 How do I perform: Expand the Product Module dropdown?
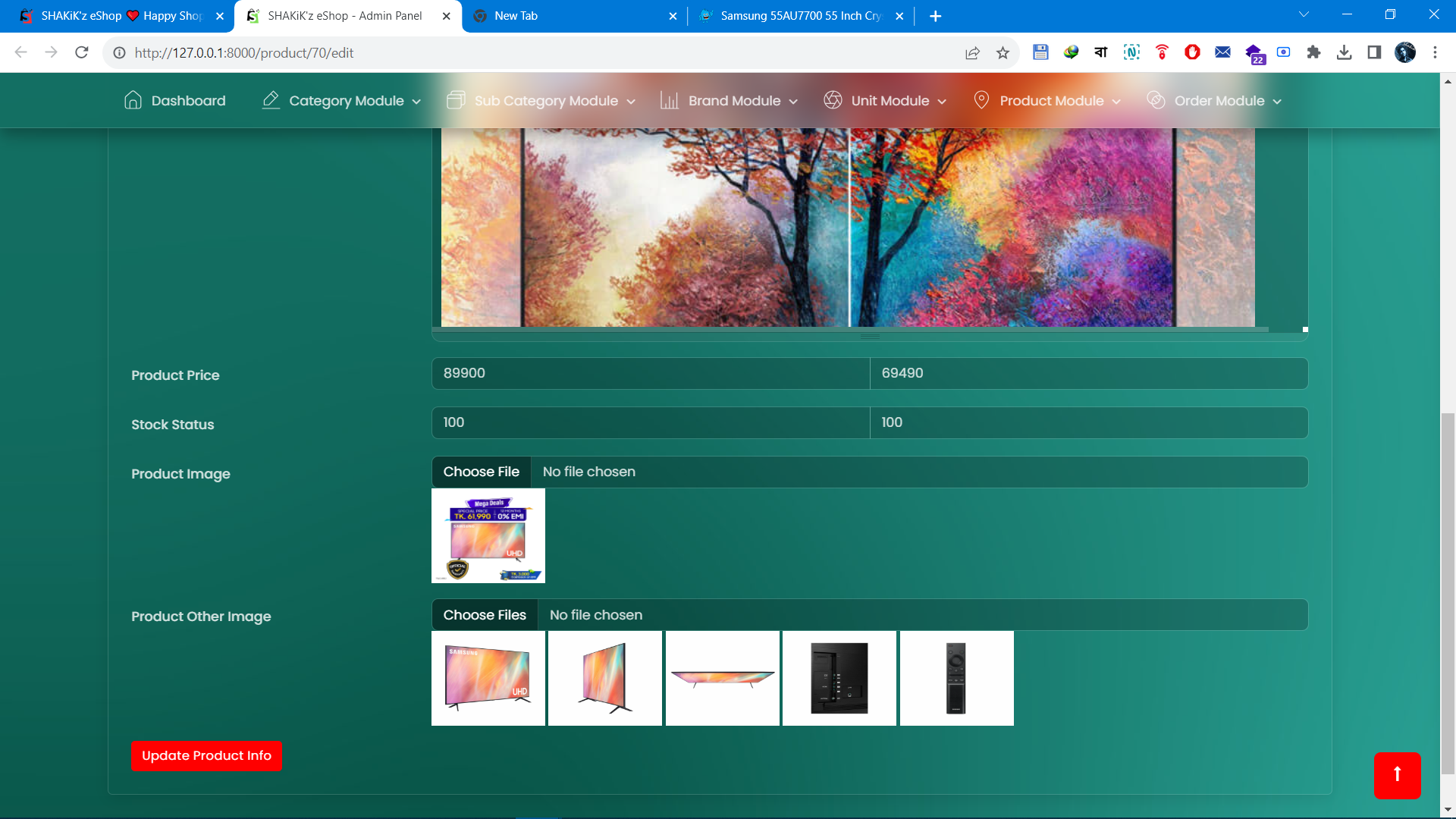click(1116, 102)
